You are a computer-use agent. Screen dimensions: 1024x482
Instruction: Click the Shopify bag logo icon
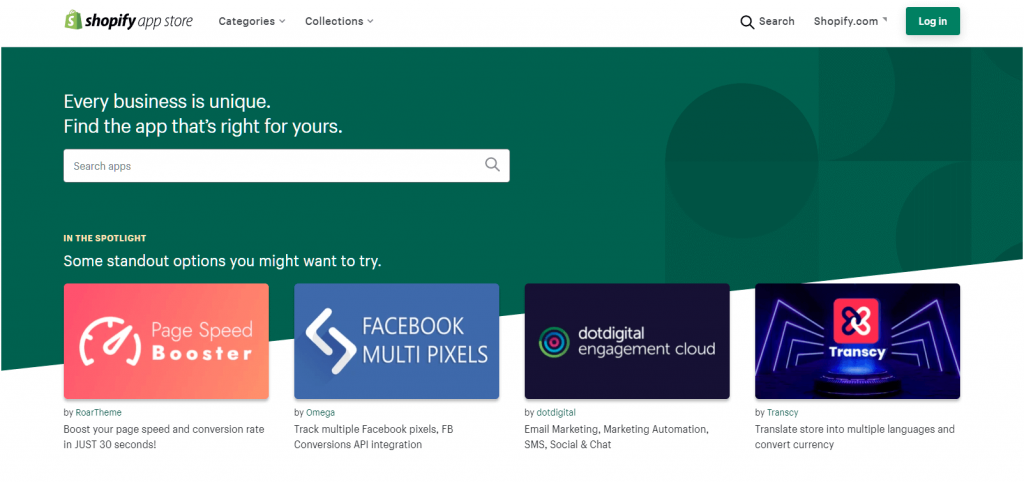coord(73,21)
